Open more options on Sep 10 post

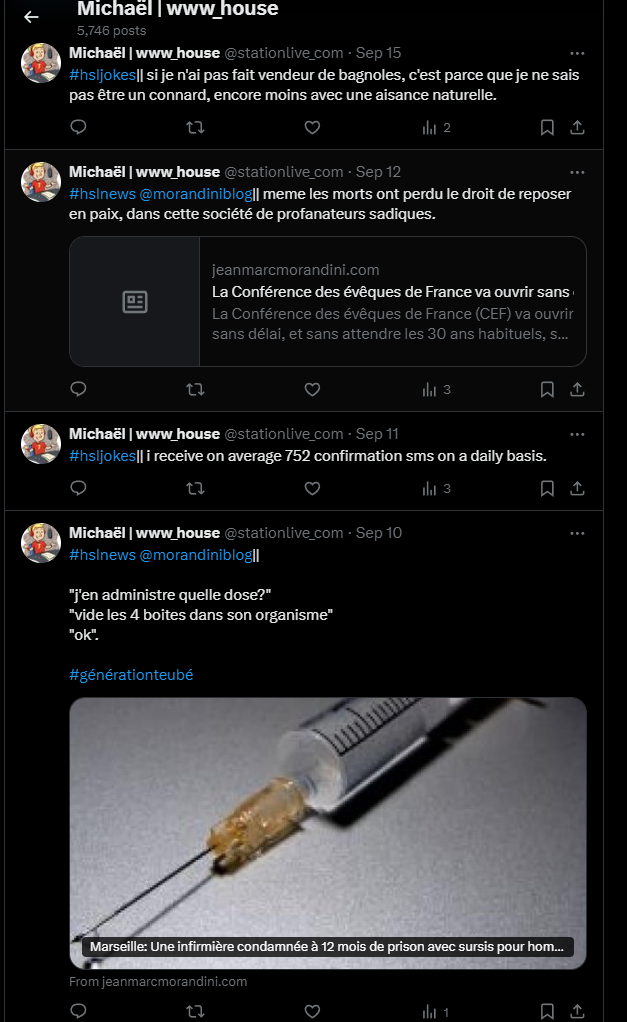point(577,533)
